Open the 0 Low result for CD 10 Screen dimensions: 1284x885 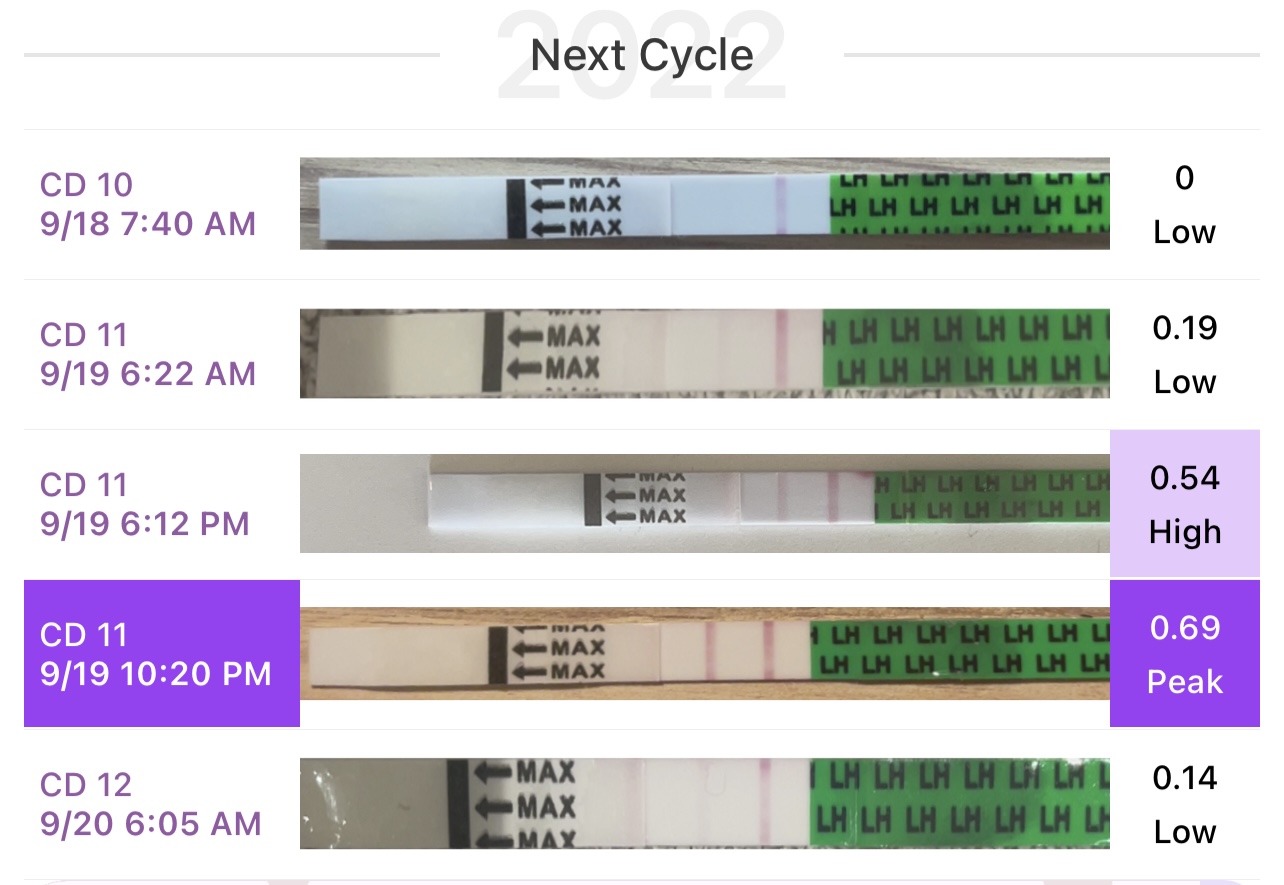pyautogui.click(x=1184, y=205)
